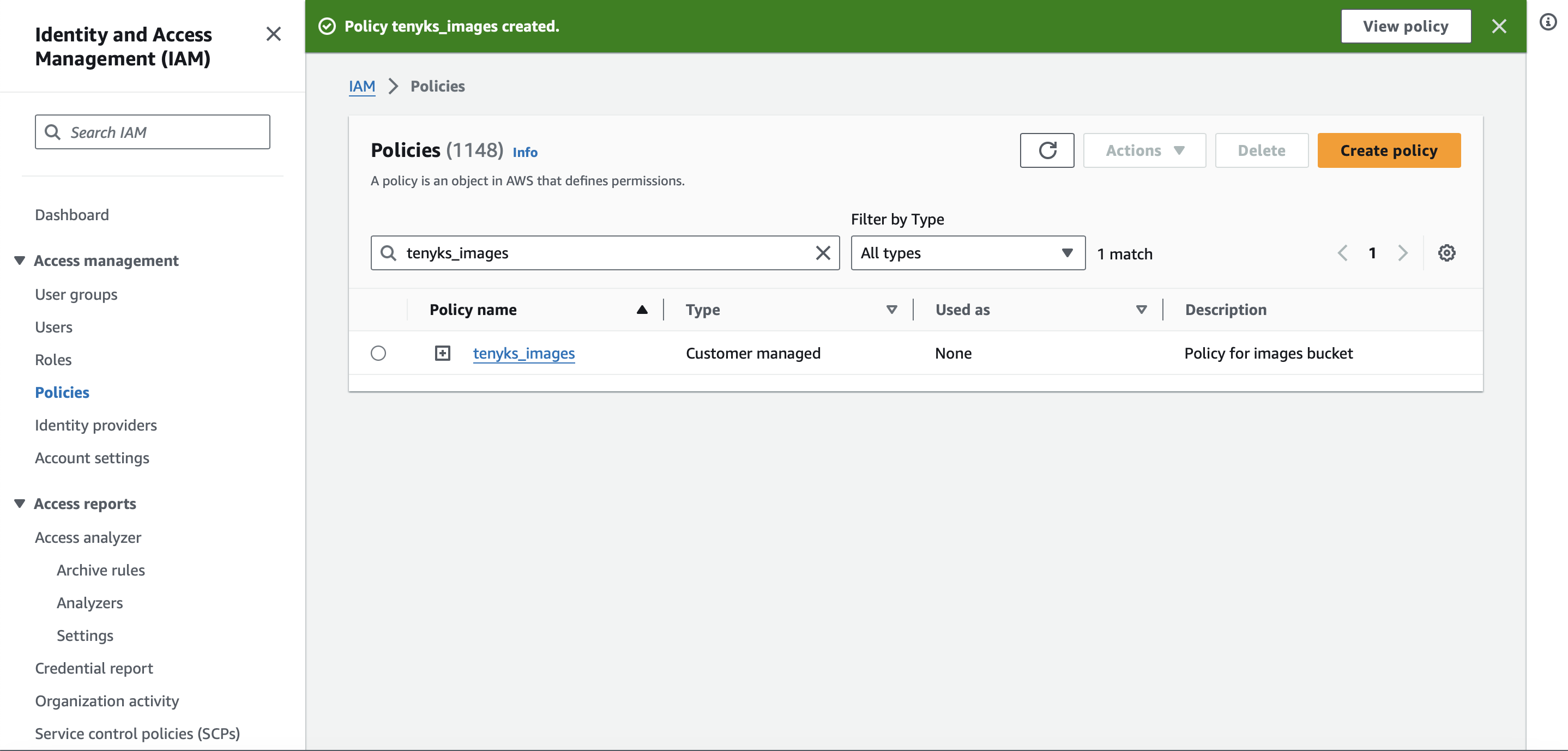Refresh the policies list
This screenshot has width=1568, height=751.
point(1047,150)
